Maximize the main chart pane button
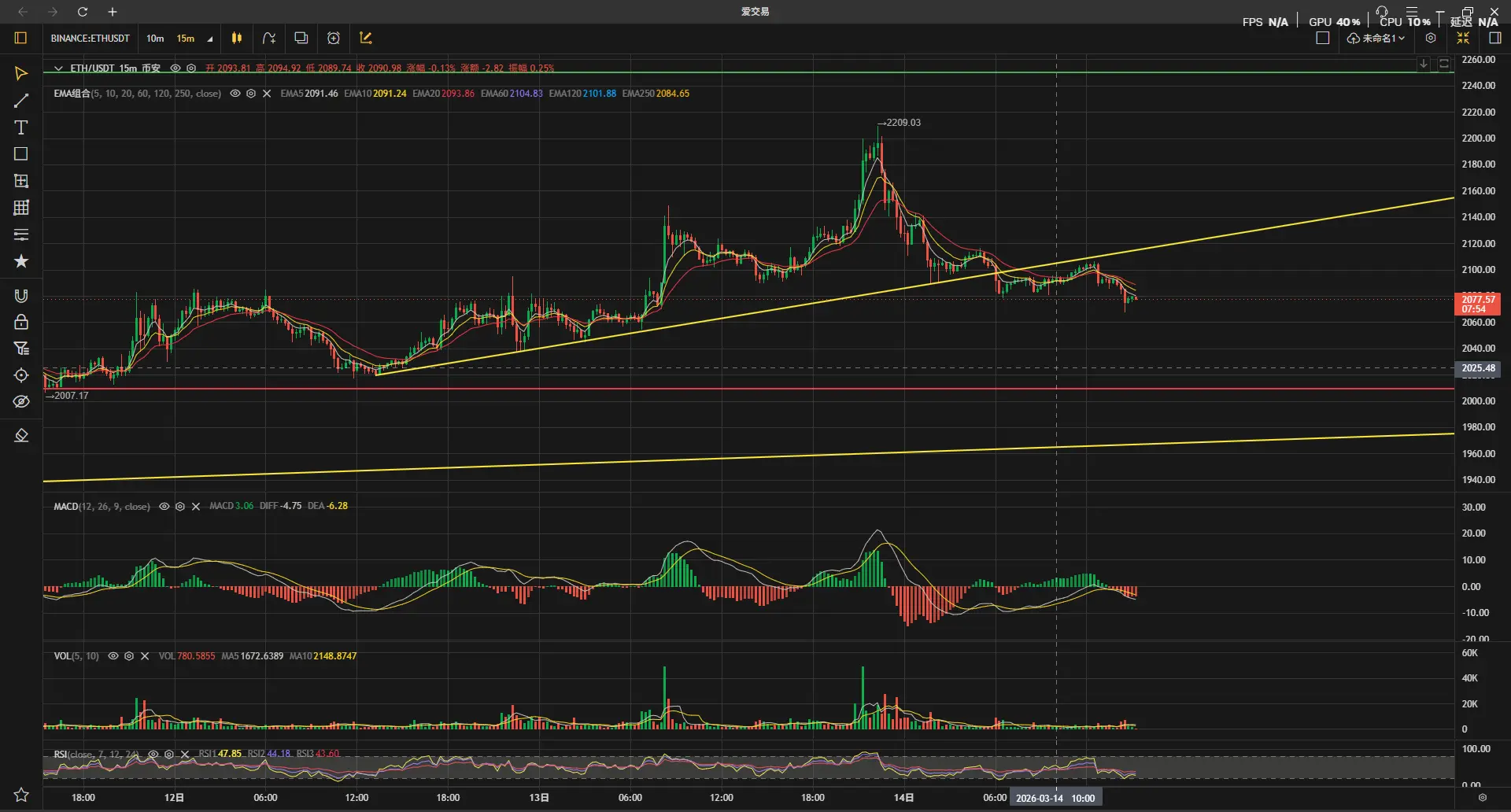Screen dimensions: 1511x812 click(1444, 64)
